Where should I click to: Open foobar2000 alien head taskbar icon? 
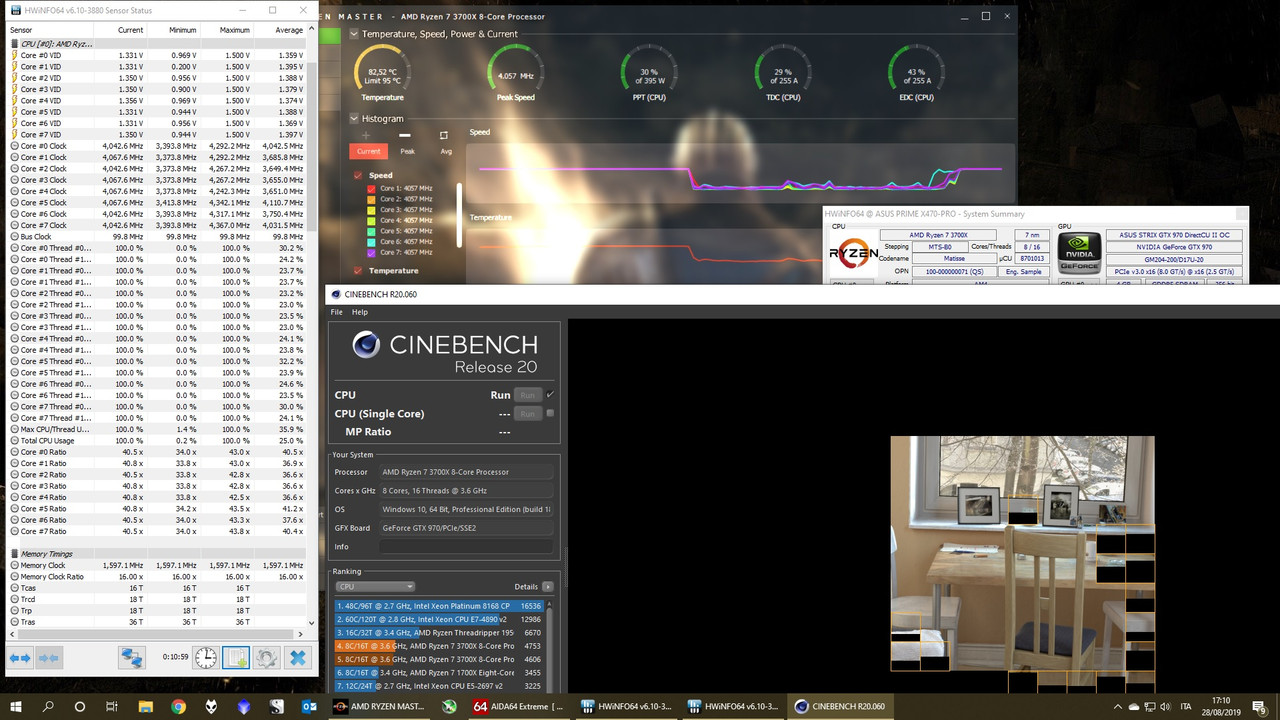click(212, 706)
